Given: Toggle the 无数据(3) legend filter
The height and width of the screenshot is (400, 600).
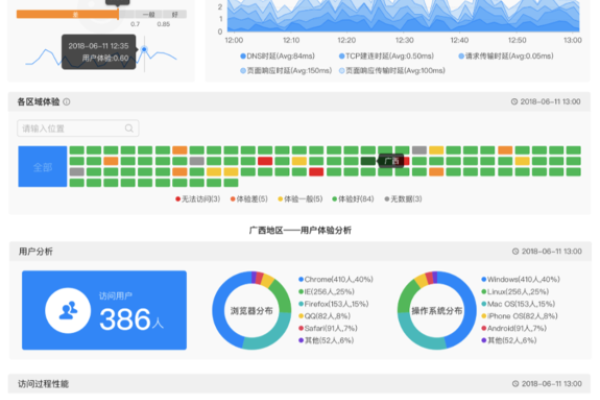Looking at the screenshot, I should click(x=403, y=199).
